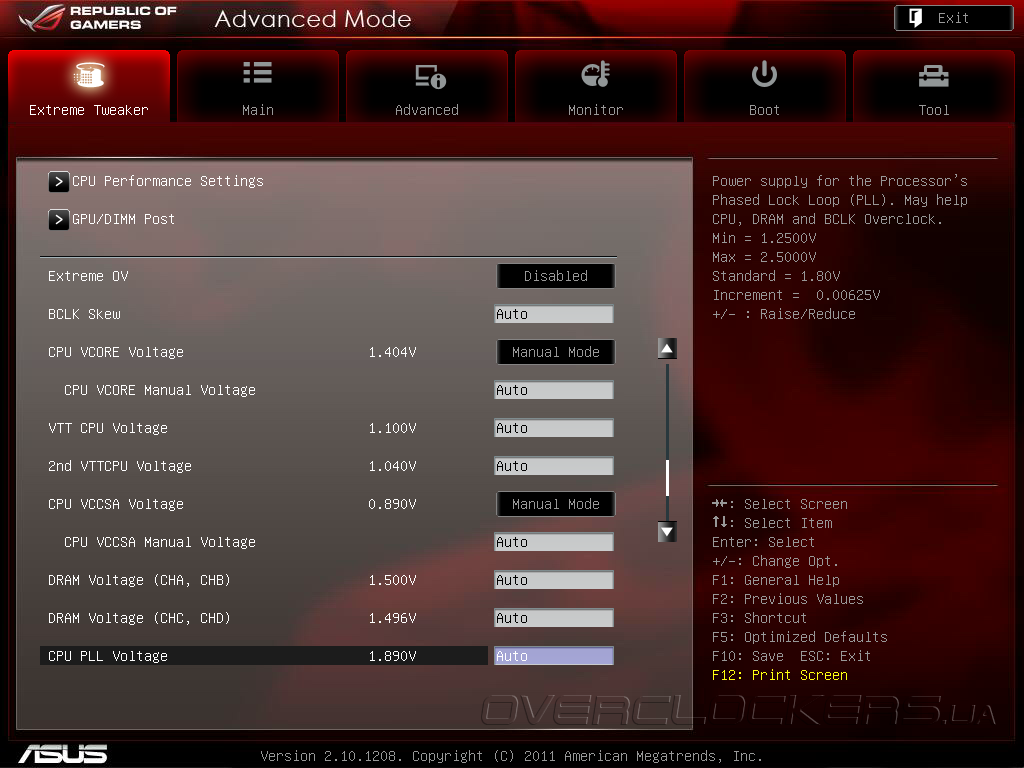1024x768 pixels.
Task: Click the Advanced monitor-info icon
Action: [x=430, y=76]
